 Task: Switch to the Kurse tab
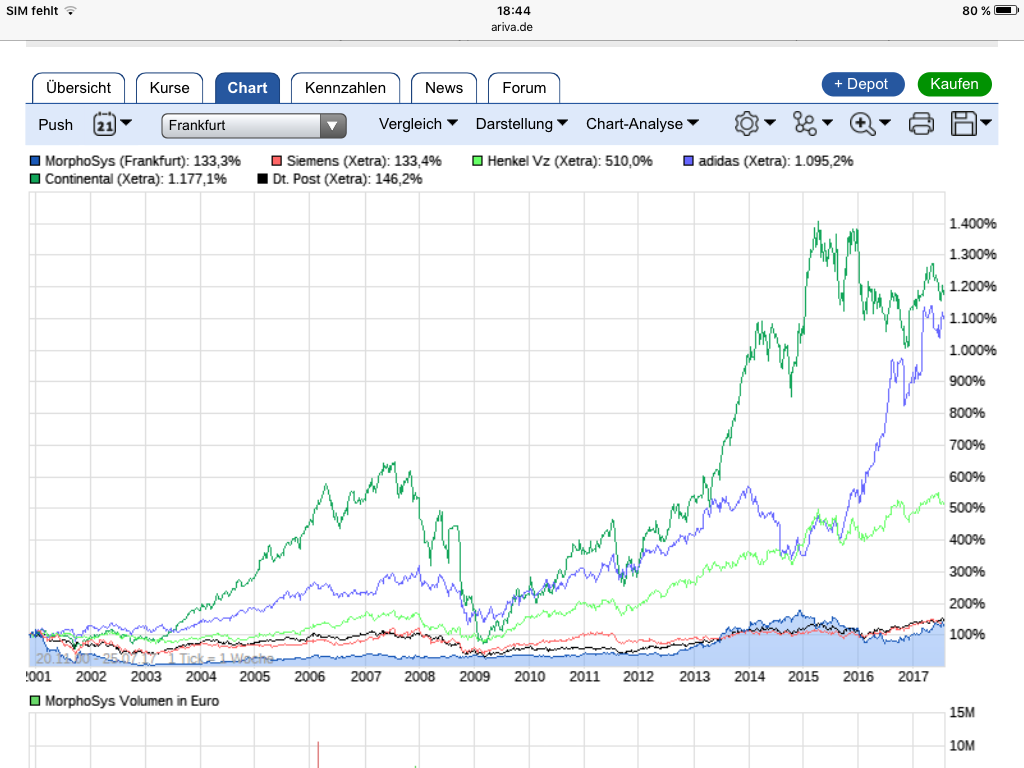(x=169, y=88)
